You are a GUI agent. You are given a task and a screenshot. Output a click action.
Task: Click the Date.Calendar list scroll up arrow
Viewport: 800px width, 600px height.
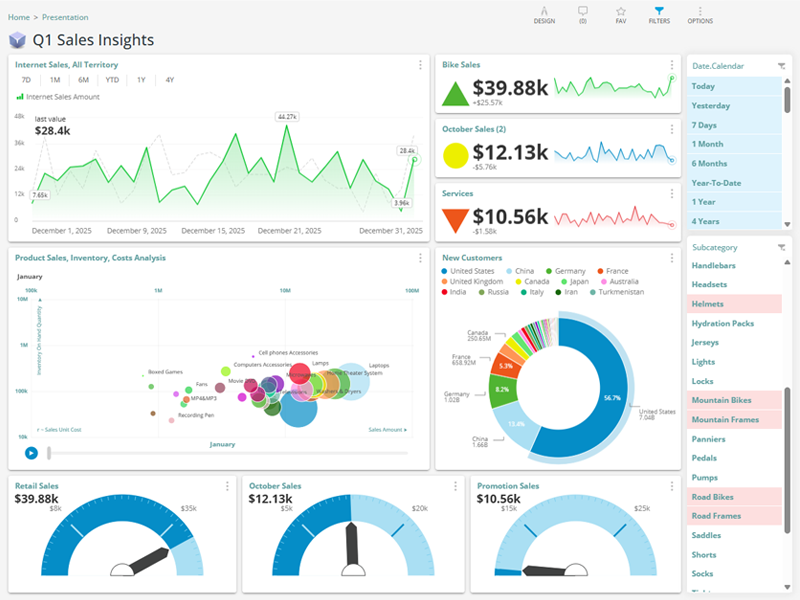click(x=787, y=81)
